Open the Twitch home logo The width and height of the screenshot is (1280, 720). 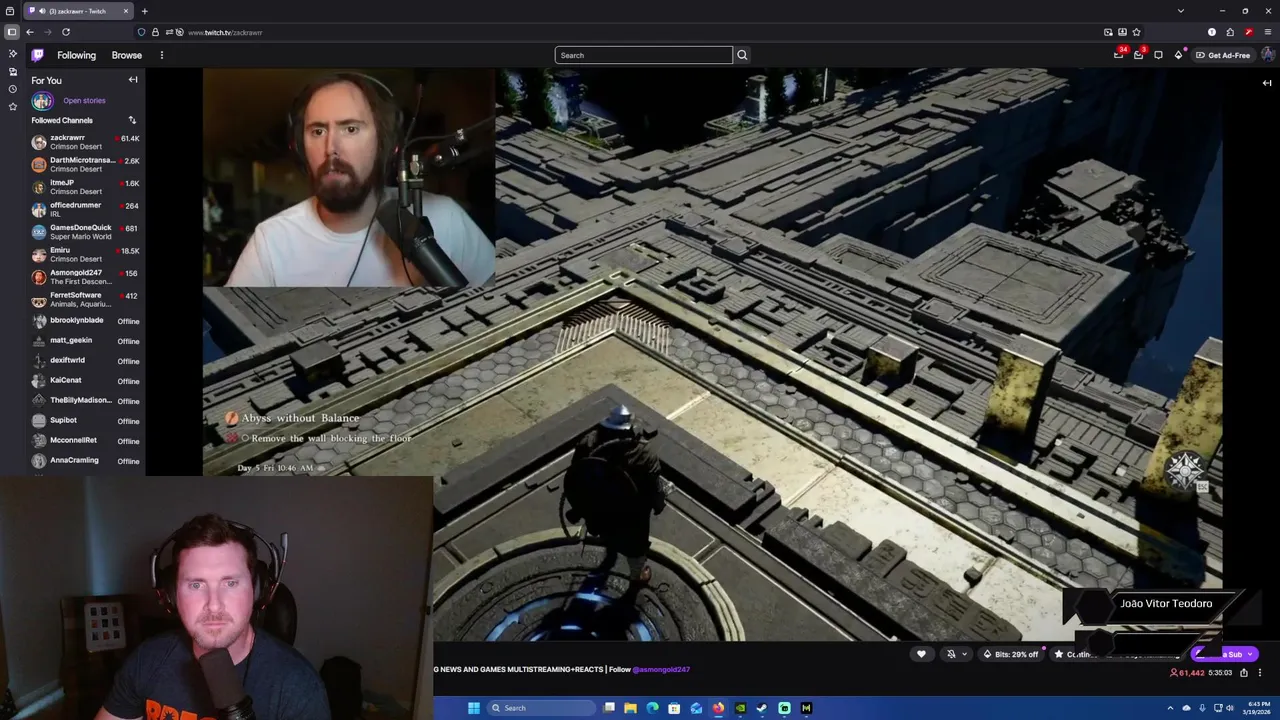pos(37,55)
